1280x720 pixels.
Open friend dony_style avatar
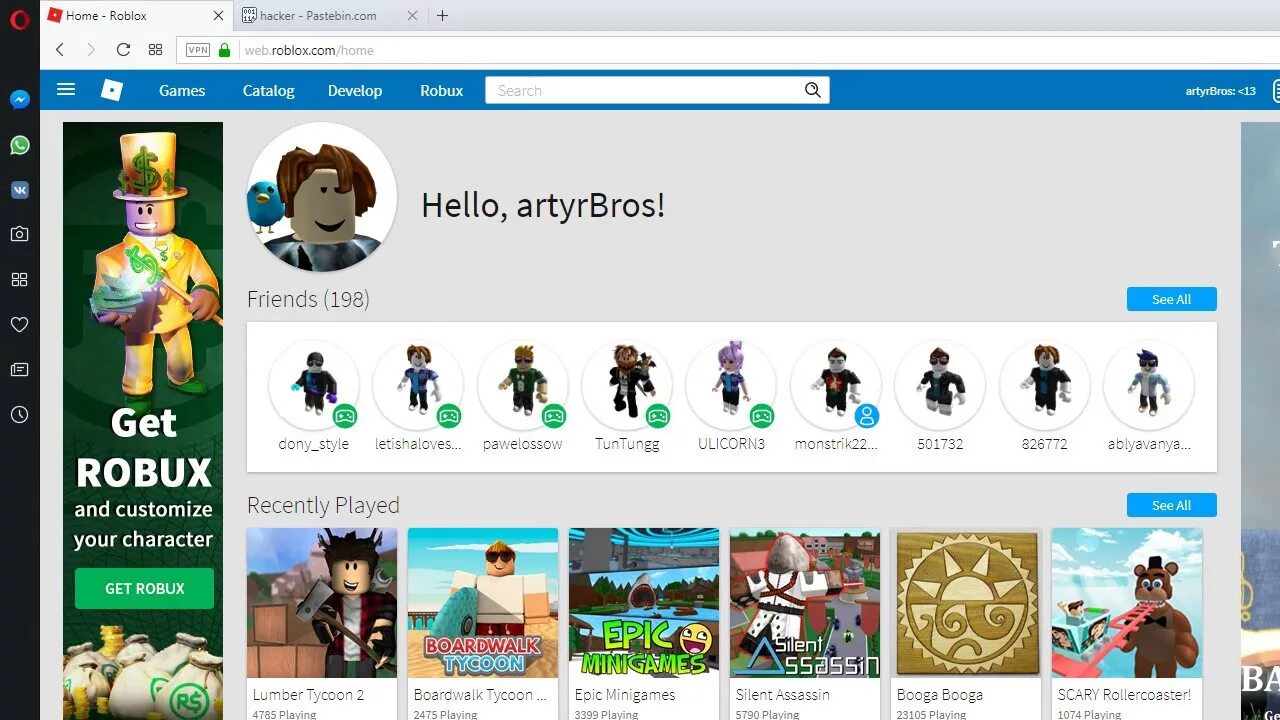click(x=314, y=385)
